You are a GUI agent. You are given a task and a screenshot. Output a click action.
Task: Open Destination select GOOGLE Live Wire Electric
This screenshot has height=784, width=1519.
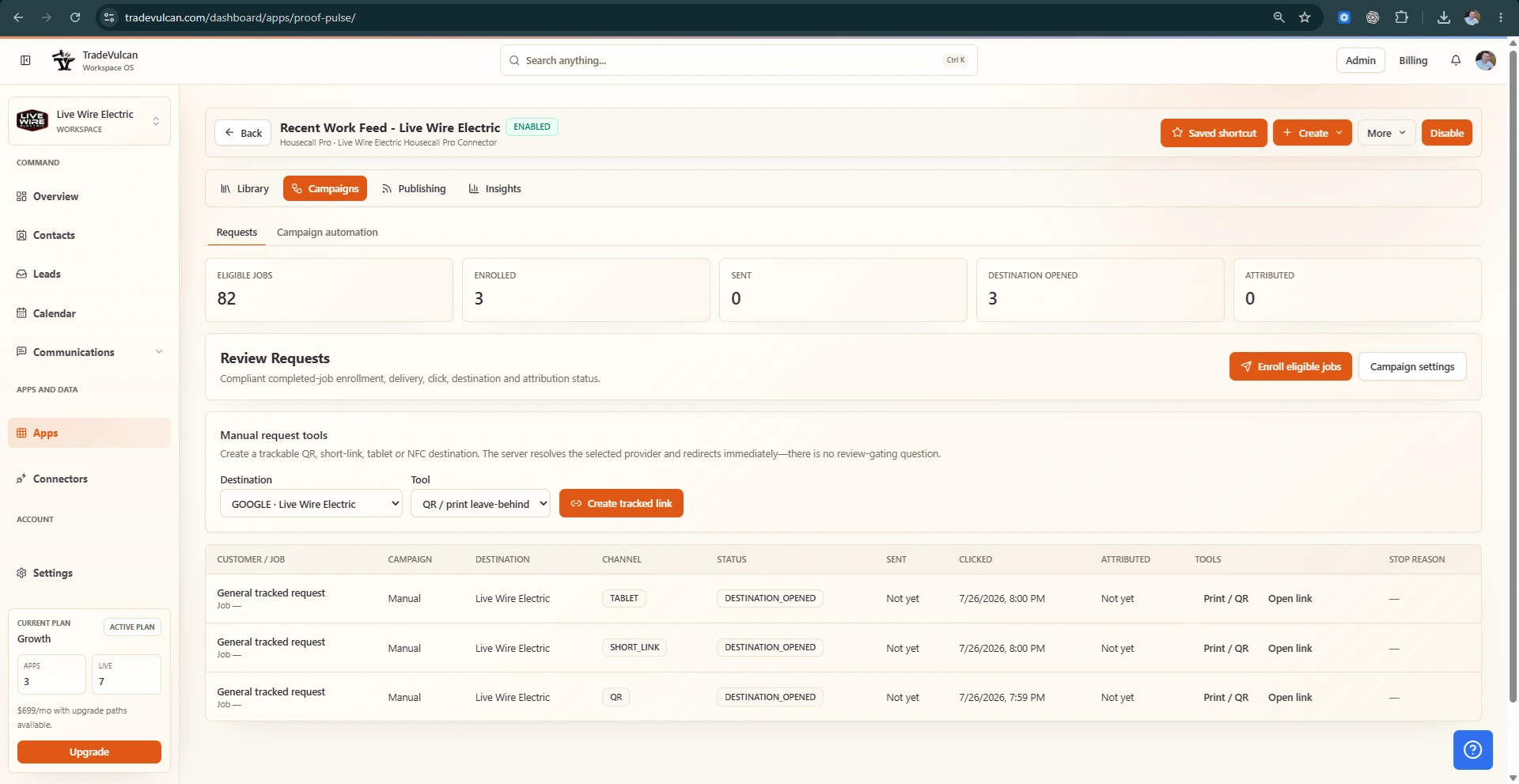[311, 504]
